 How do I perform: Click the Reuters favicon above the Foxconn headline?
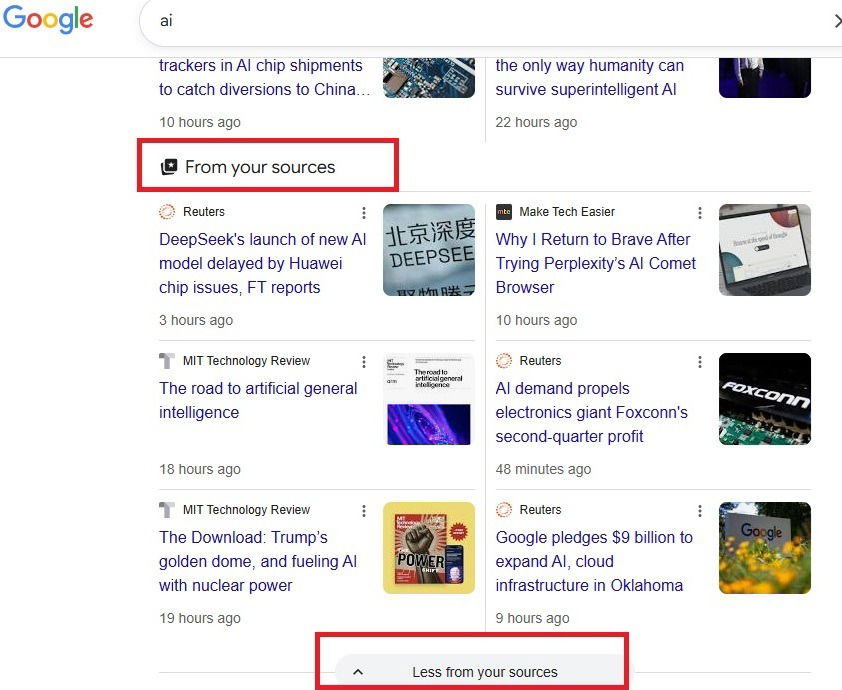click(x=504, y=361)
